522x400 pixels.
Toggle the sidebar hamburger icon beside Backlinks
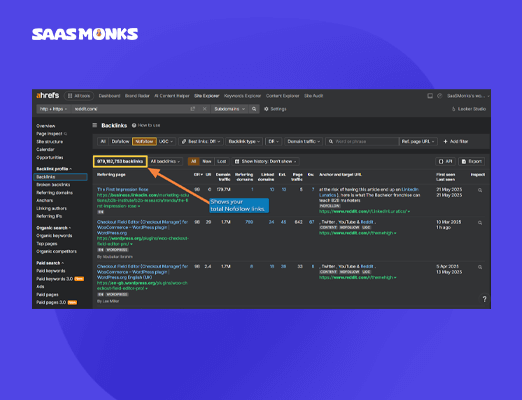(95, 125)
